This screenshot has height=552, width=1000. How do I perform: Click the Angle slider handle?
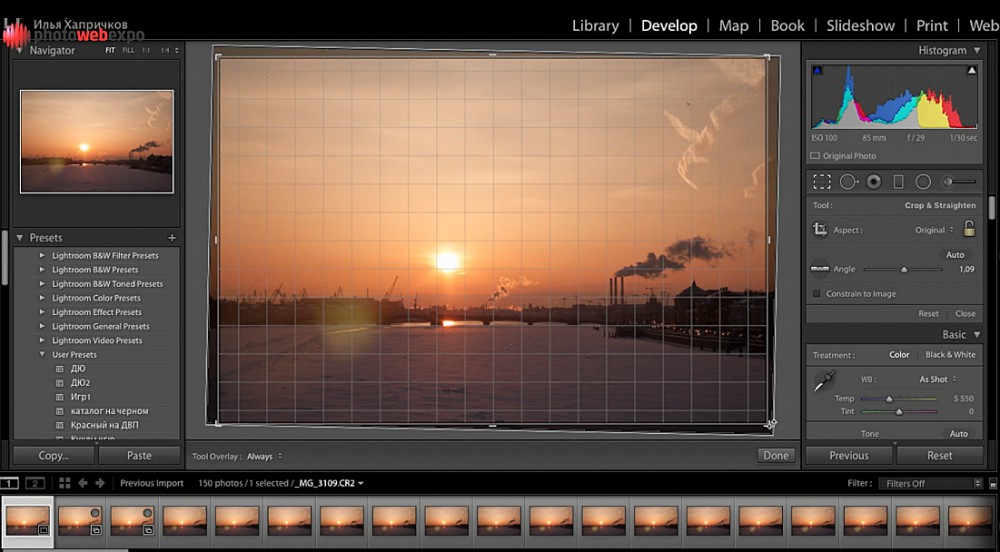tap(904, 269)
